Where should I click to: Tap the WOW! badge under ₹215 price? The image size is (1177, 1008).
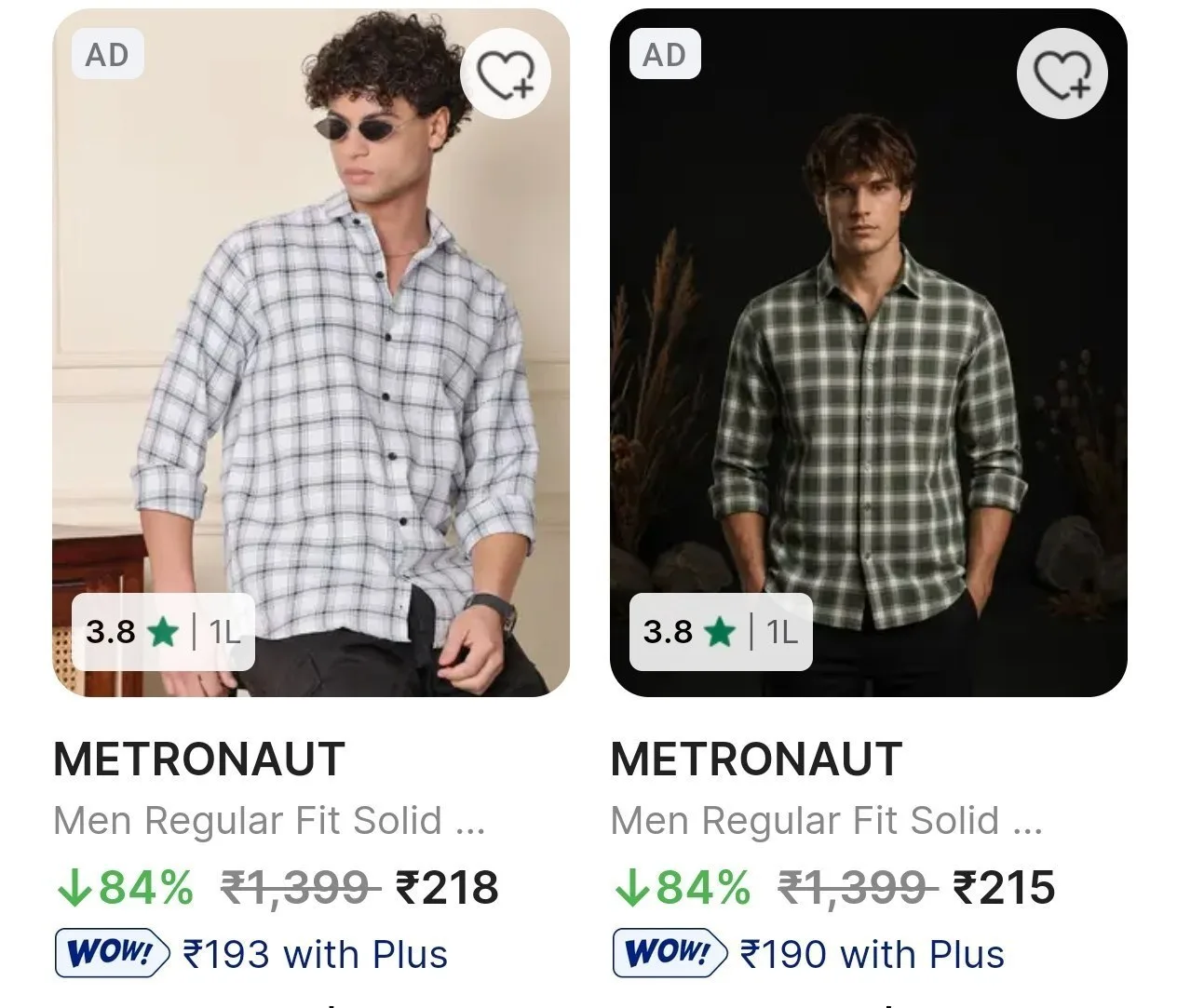pyautogui.click(x=670, y=953)
